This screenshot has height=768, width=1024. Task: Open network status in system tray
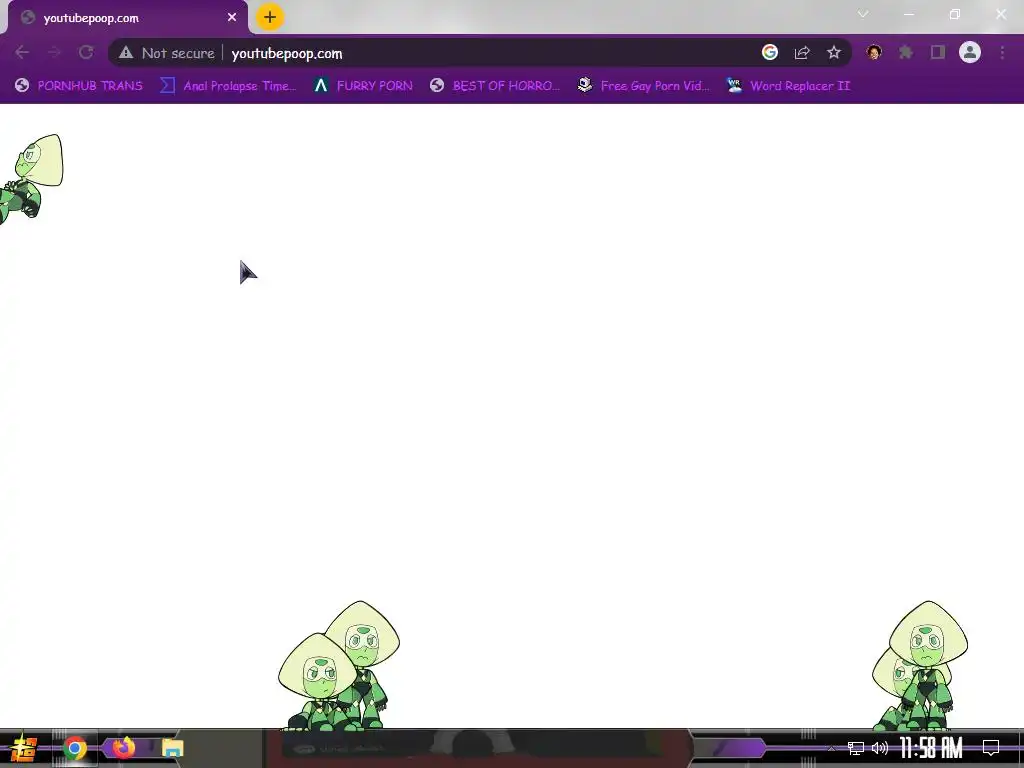tap(856, 748)
